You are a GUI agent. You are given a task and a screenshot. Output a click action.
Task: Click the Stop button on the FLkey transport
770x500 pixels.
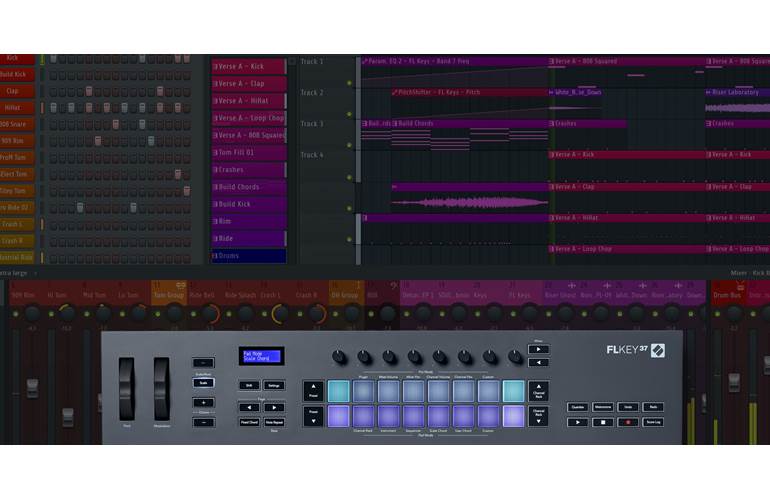click(603, 422)
